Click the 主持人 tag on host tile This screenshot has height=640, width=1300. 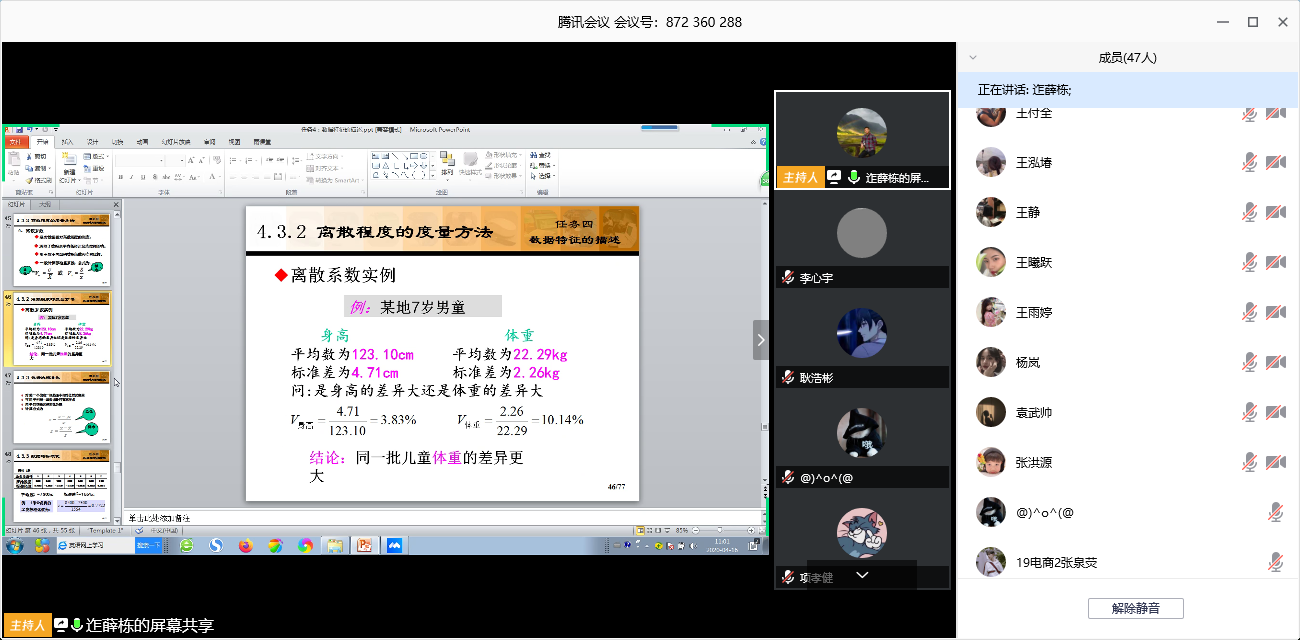pos(800,178)
